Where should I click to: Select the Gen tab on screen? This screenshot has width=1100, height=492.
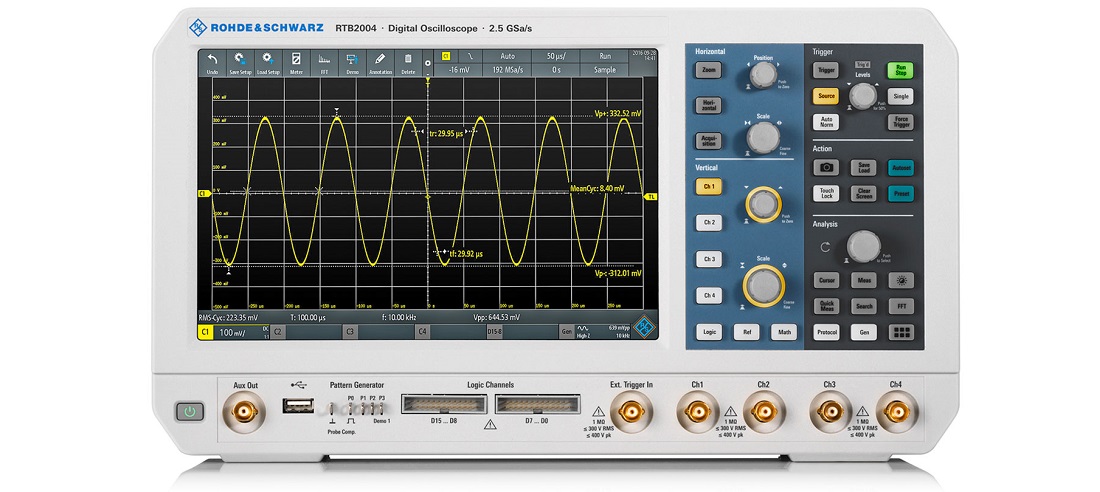(566, 332)
